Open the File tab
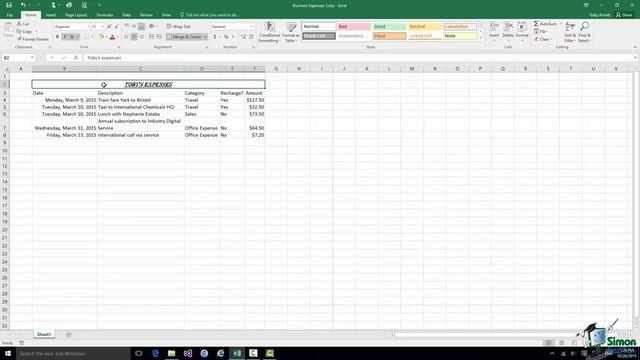Screen dimensions: 640x360 click(x=9, y=15)
